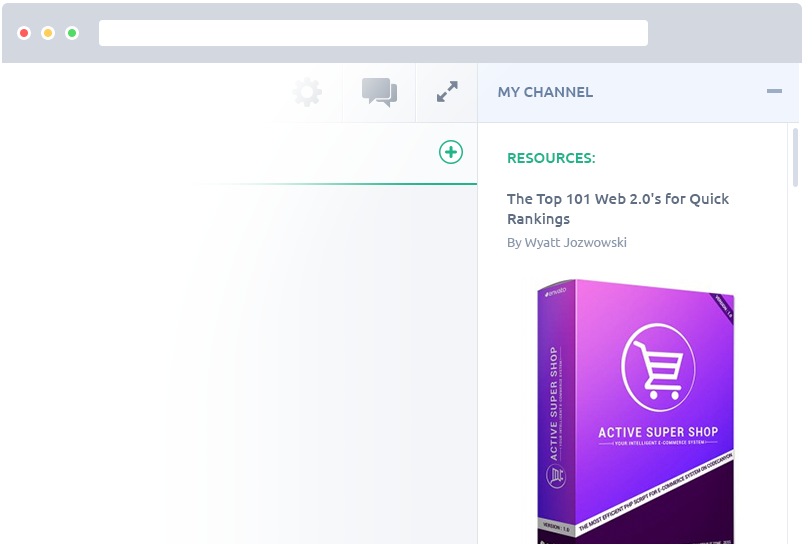Click the Resources heading

click(551, 158)
